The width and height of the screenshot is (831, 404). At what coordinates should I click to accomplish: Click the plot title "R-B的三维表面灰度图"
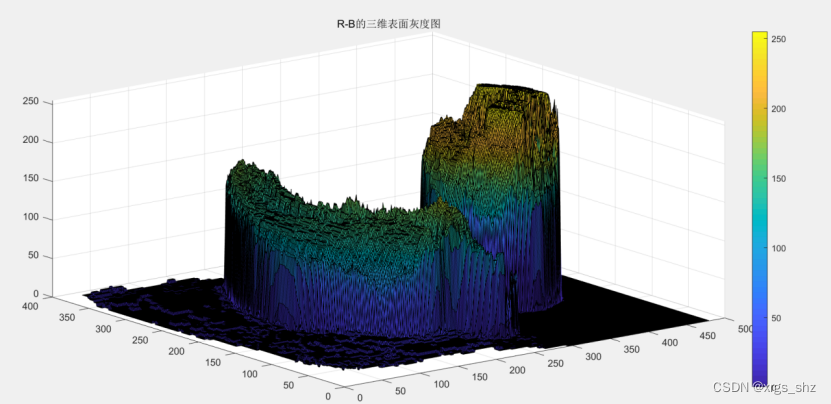[388, 24]
